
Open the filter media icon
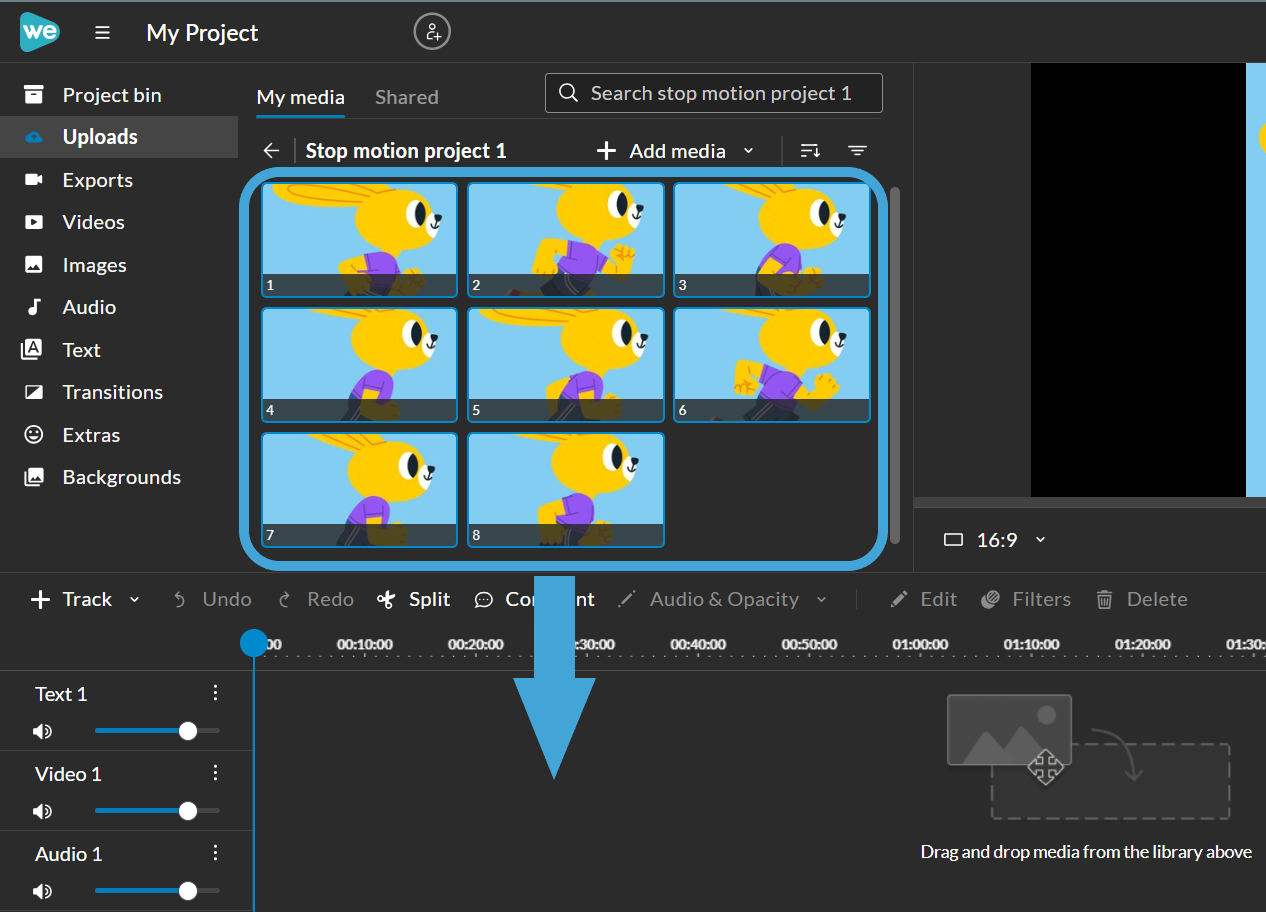coord(857,151)
